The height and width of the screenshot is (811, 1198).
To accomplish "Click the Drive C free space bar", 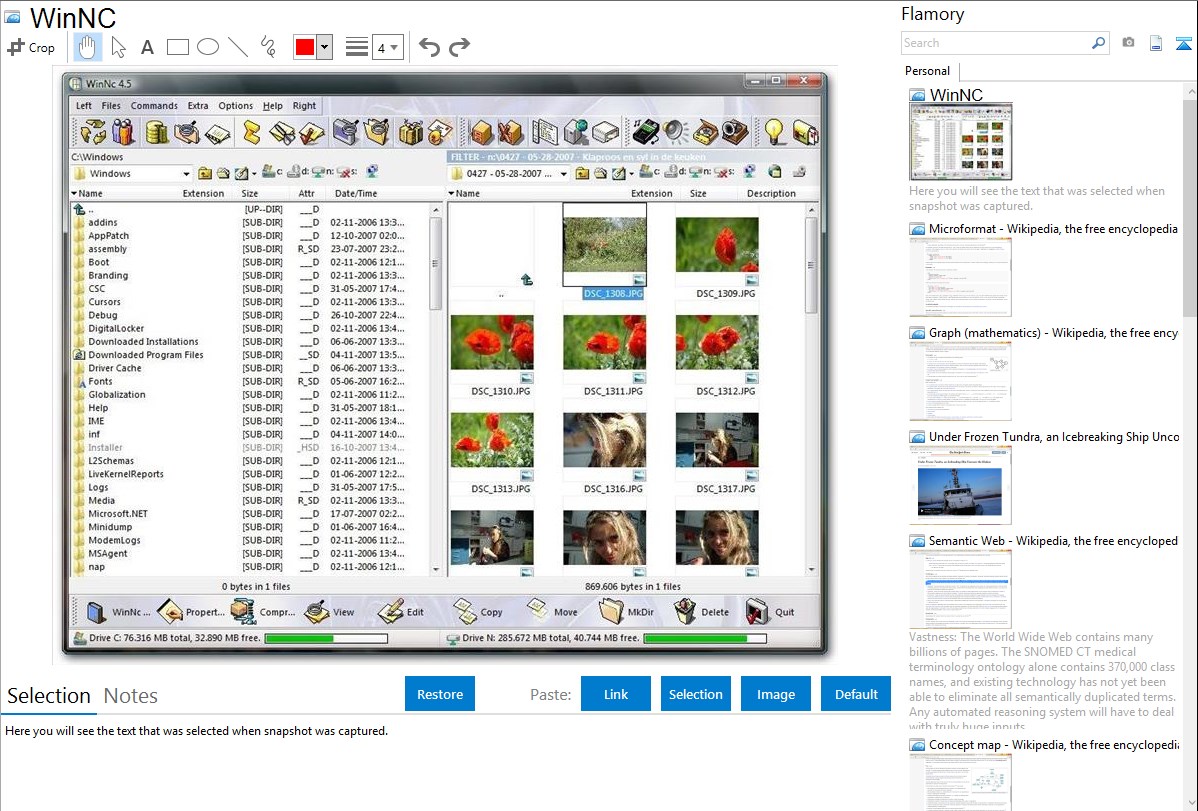I will (x=326, y=638).
